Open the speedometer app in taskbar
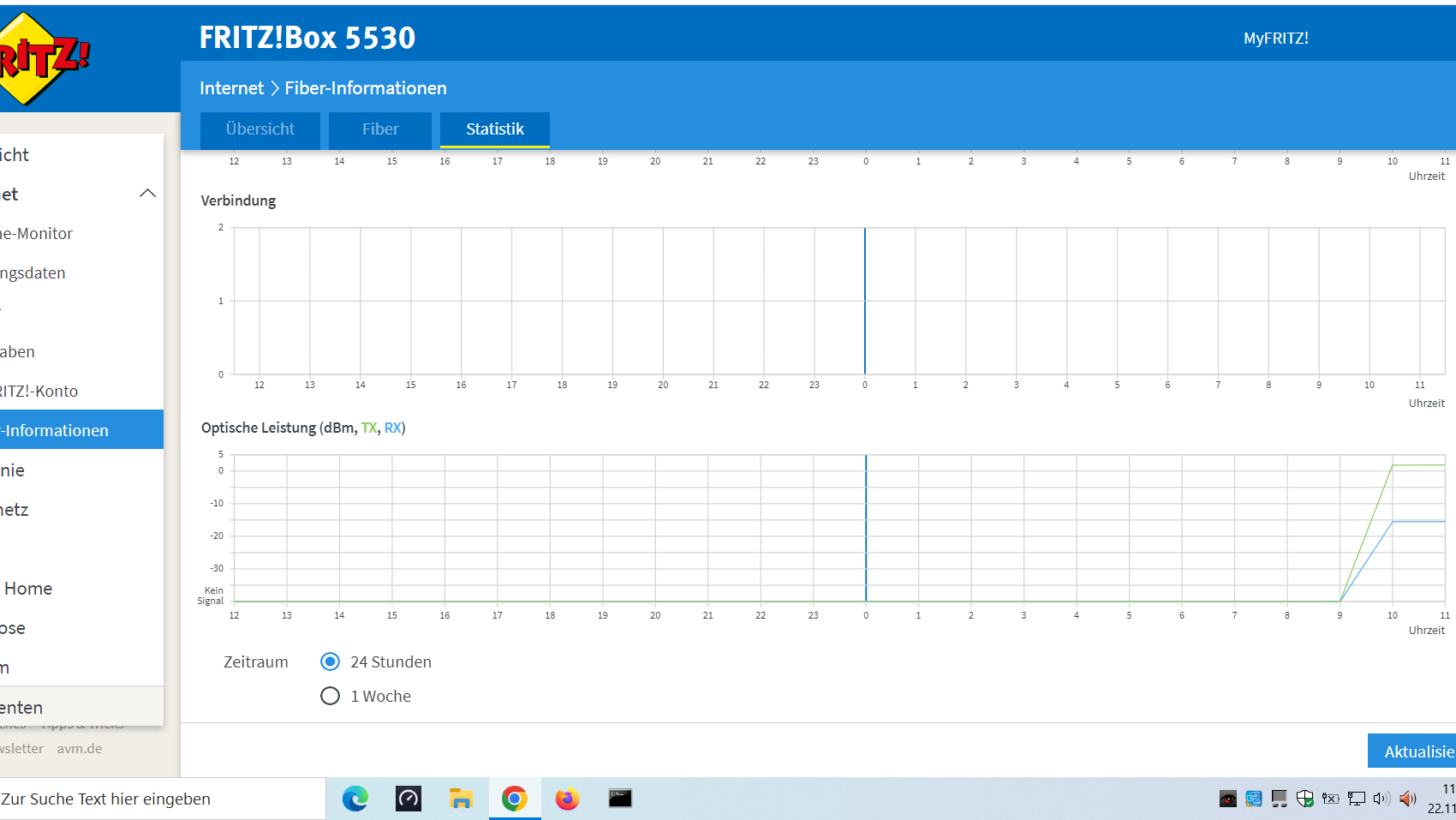This screenshot has width=1456, height=820. coord(409,799)
